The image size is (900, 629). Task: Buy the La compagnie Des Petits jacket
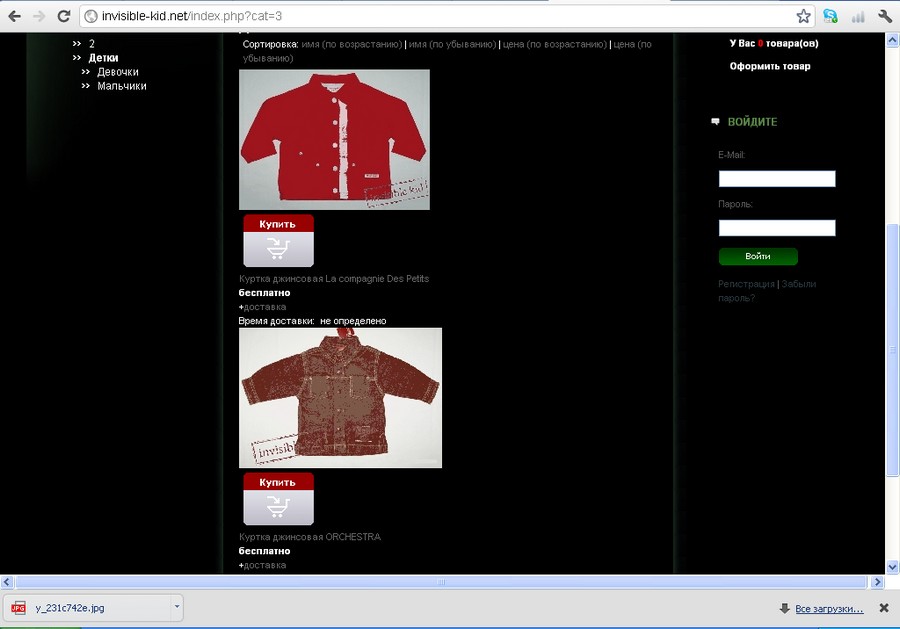pos(278,240)
